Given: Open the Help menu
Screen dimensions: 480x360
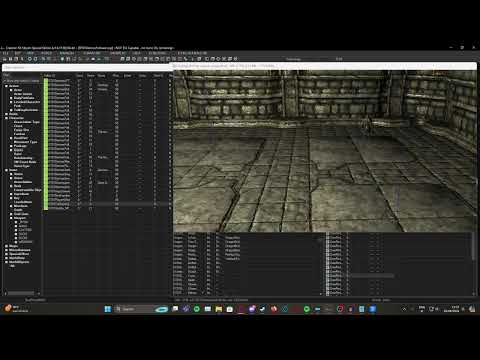Looking at the screenshot, I should [136, 53].
